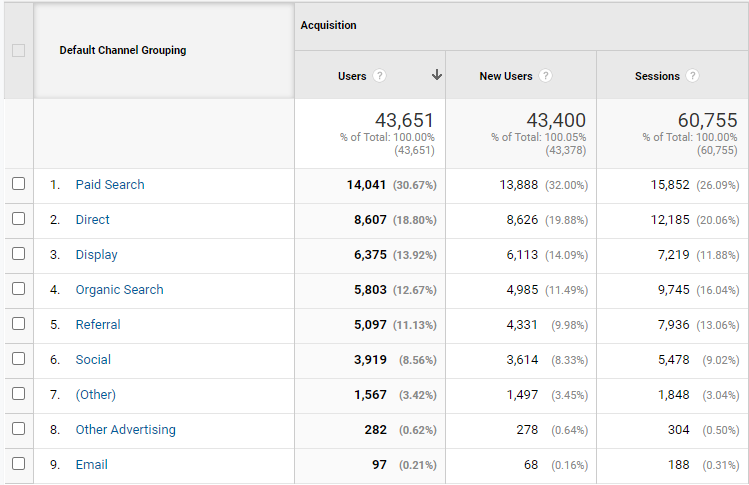This screenshot has width=749, height=485.
Task: Open the Other Advertising channel link
Action: click(126, 430)
